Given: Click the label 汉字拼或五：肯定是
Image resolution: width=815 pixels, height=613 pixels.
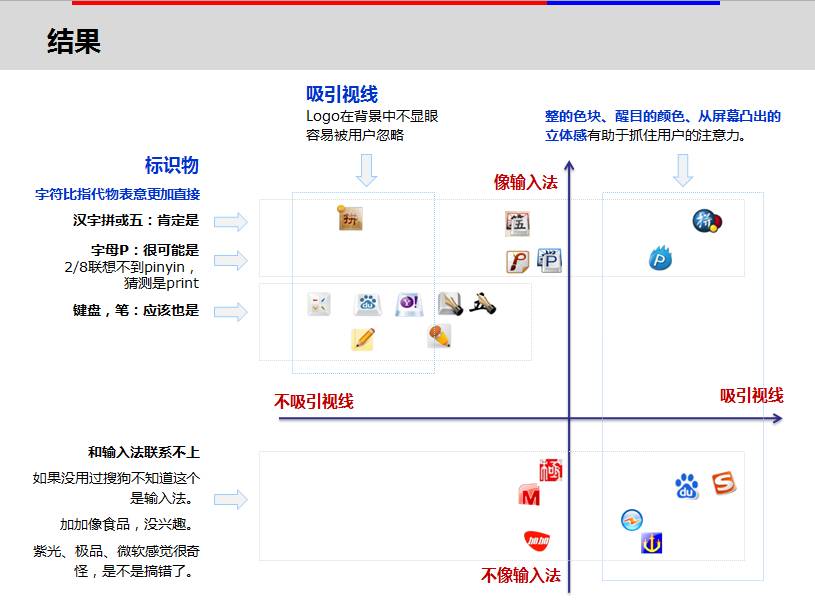Looking at the screenshot, I should tap(136, 220).
